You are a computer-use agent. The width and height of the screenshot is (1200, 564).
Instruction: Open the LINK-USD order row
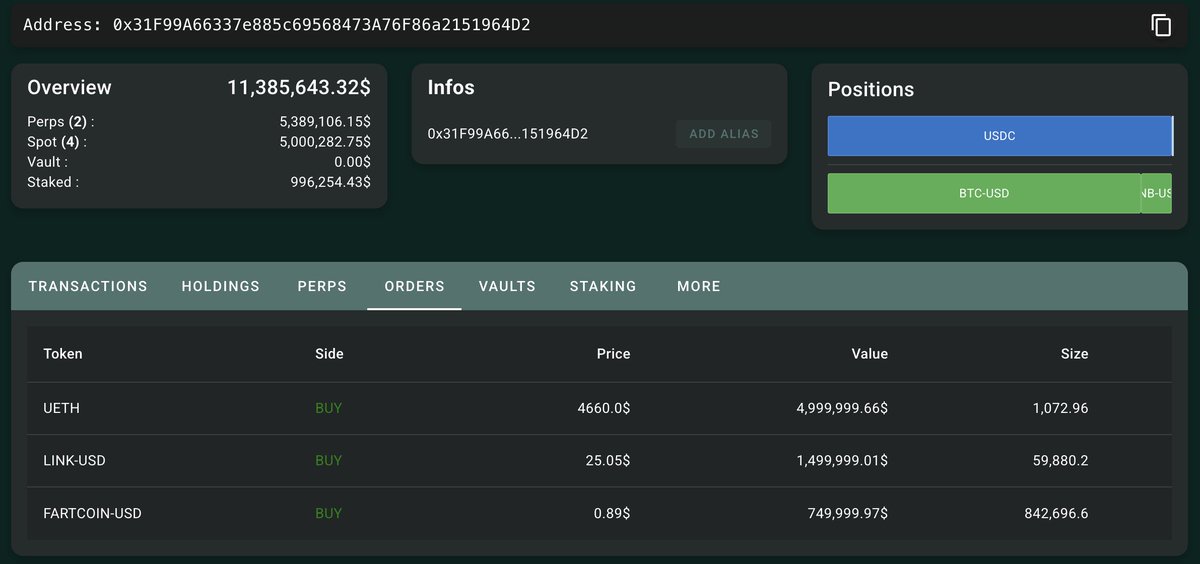click(599, 461)
